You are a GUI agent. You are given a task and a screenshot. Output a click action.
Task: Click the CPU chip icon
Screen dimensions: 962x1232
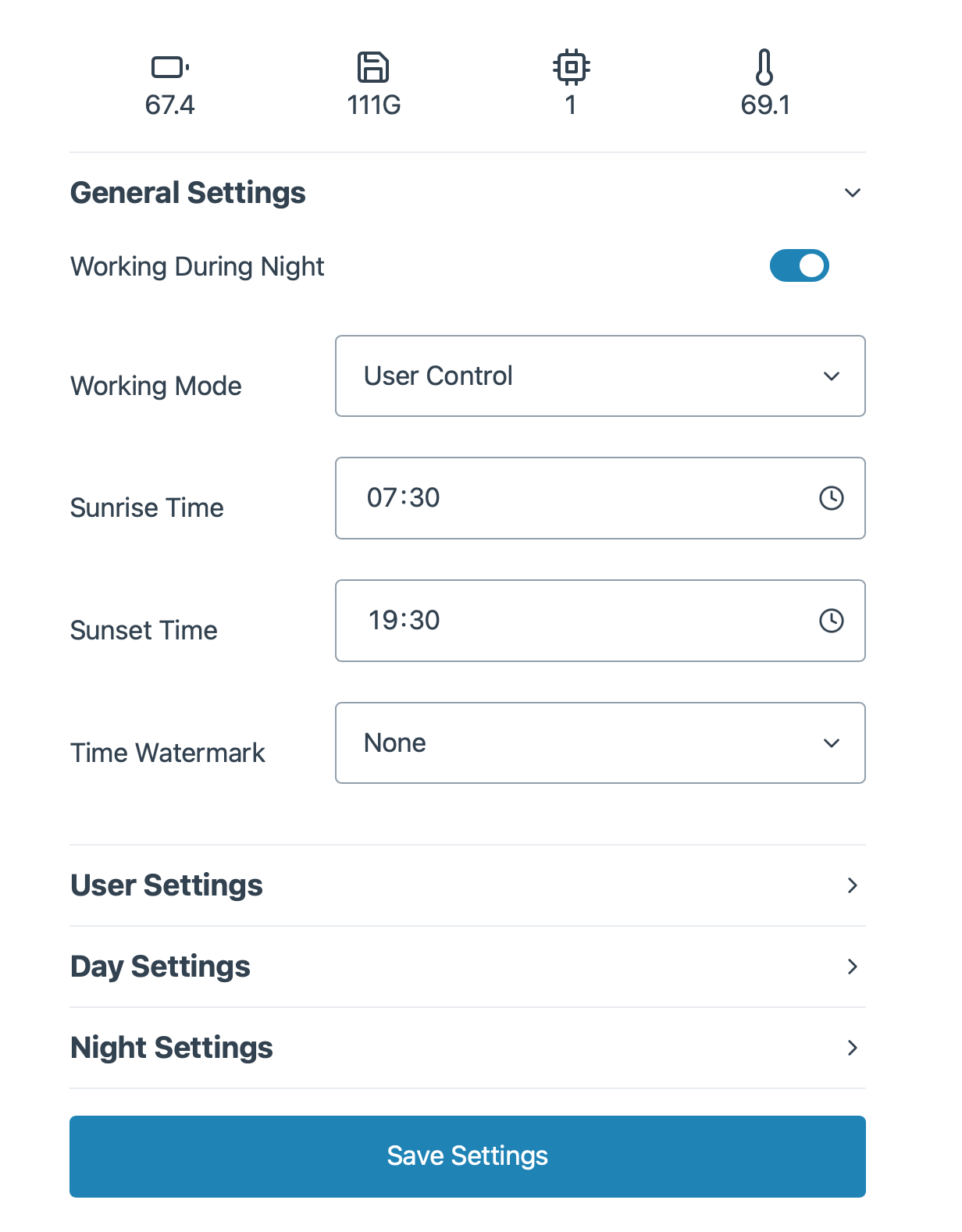(571, 67)
